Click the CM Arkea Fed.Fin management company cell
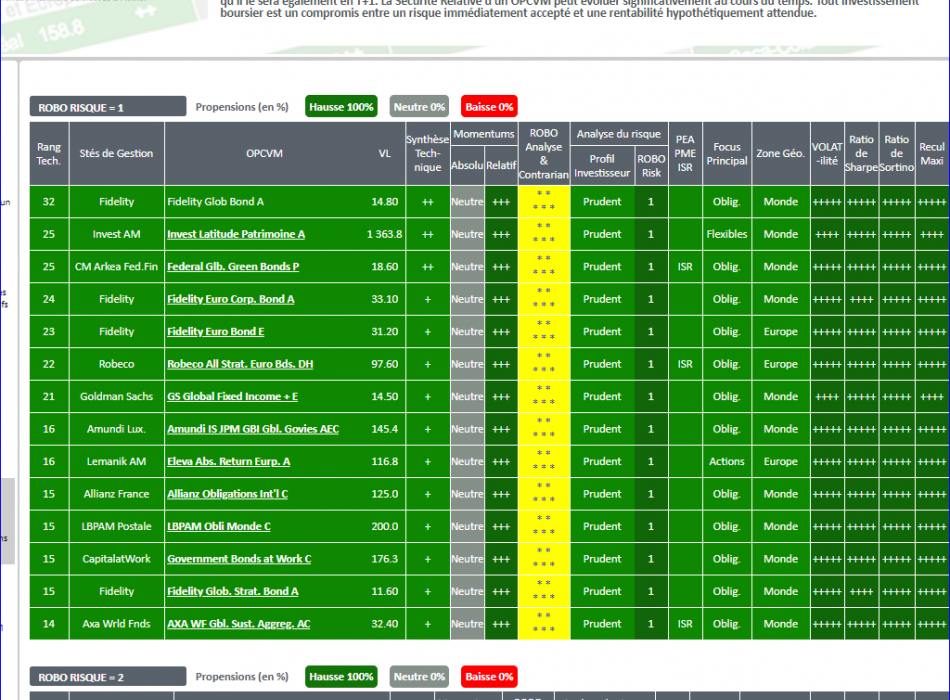Image resolution: width=950 pixels, height=700 pixels. (116, 267)
